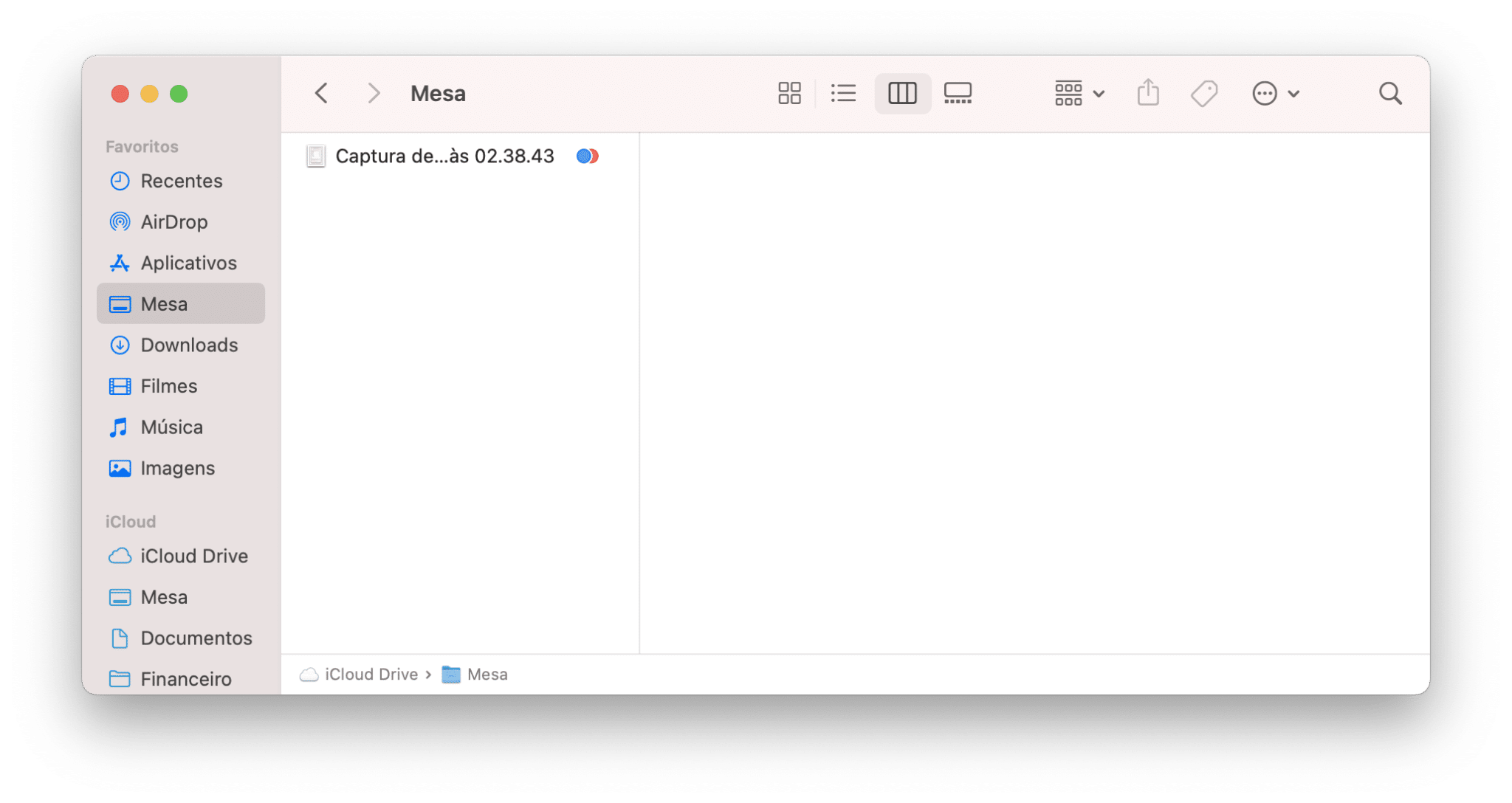Viewport: 1512px width, 803px height.
Task: Click the forward navigation arrow
Action: tap(374, 93)
